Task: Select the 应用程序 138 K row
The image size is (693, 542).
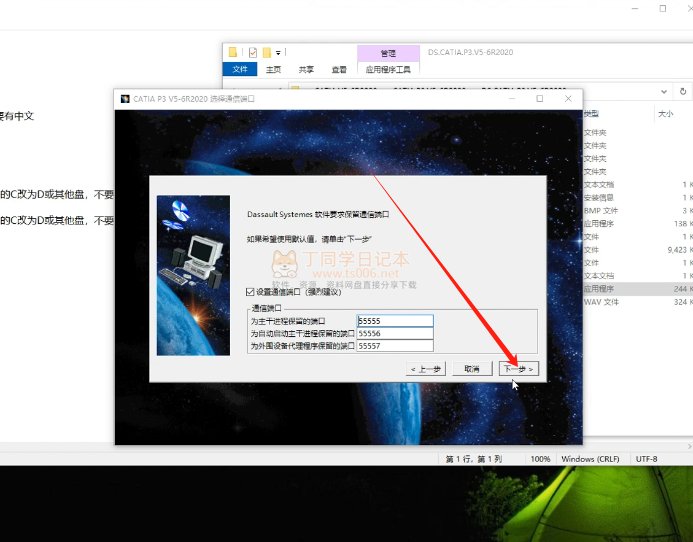Action: click(x=638, y=223)
